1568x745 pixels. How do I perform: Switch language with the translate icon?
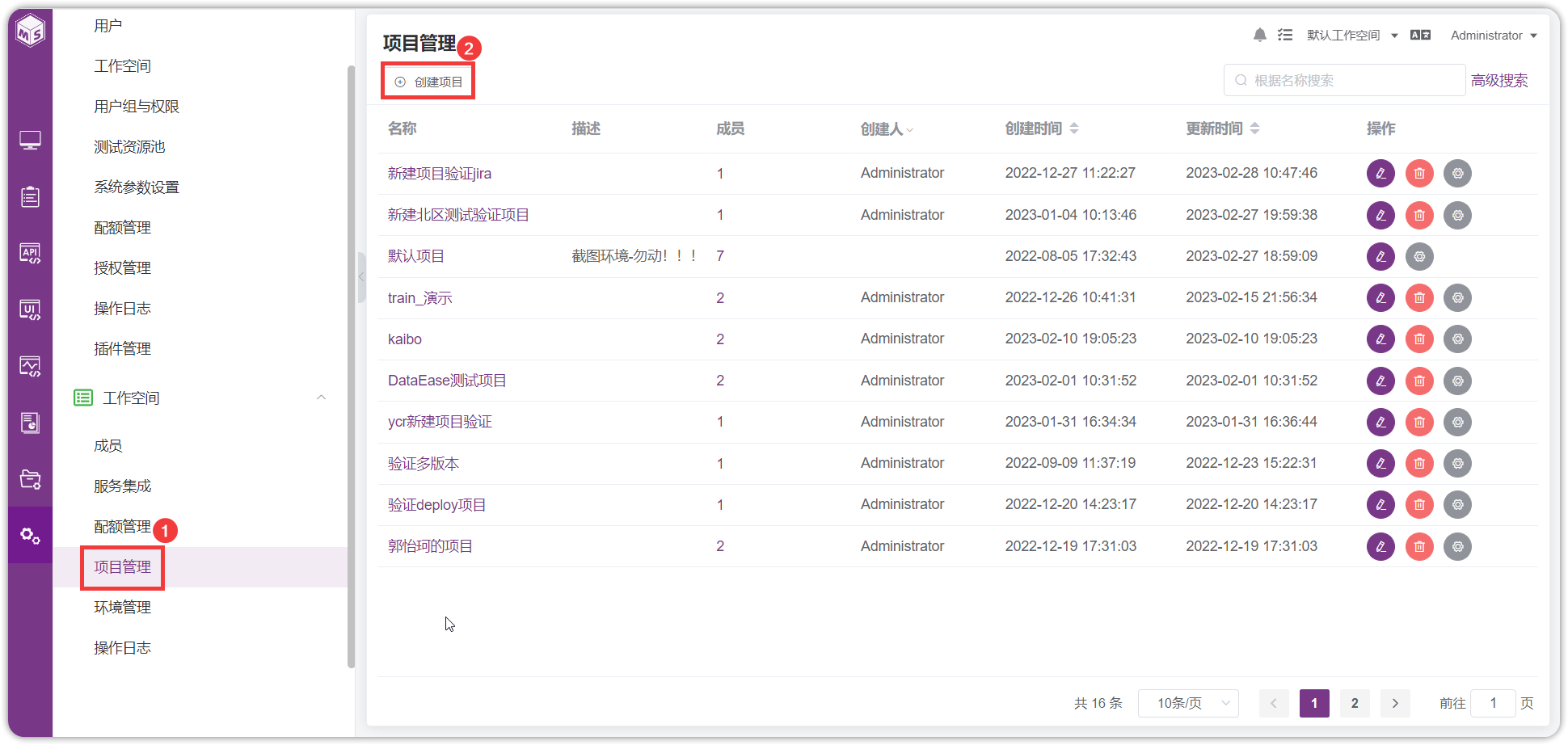tap(1420, 35)
